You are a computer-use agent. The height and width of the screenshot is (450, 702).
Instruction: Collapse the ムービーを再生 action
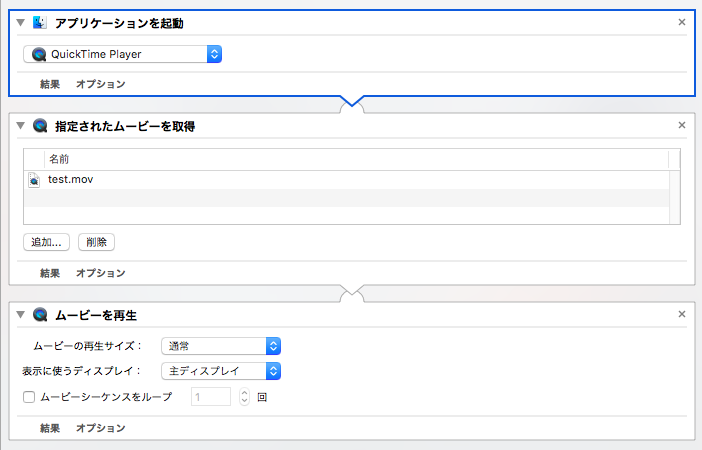click(20, 315)
